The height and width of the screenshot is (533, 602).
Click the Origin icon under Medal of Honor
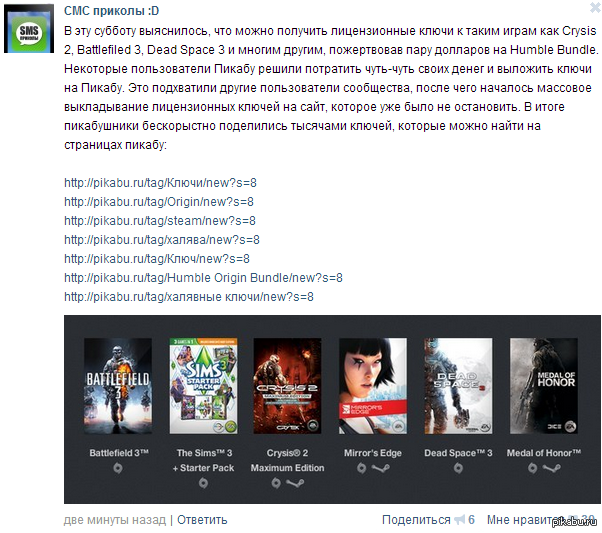pyautogui.click(x=533, y=468)
